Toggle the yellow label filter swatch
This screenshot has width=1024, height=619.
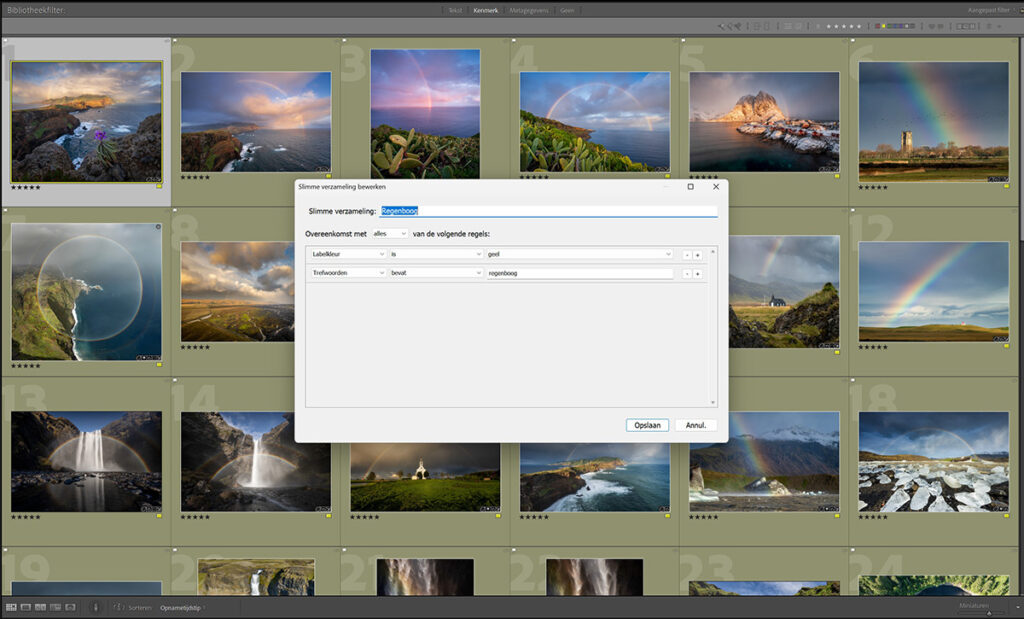tap(884, 26)
